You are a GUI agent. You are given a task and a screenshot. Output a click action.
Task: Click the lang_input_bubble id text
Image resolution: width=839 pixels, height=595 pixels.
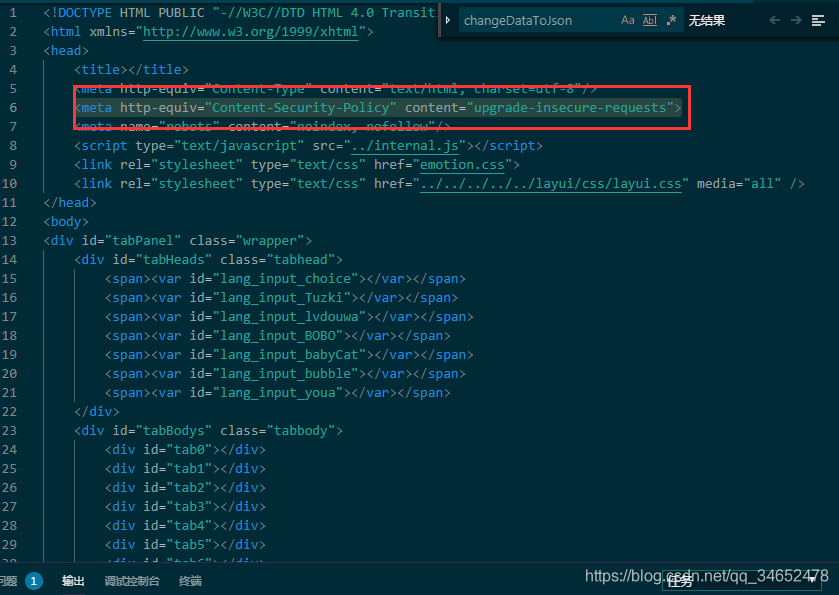tap(286, 373)
